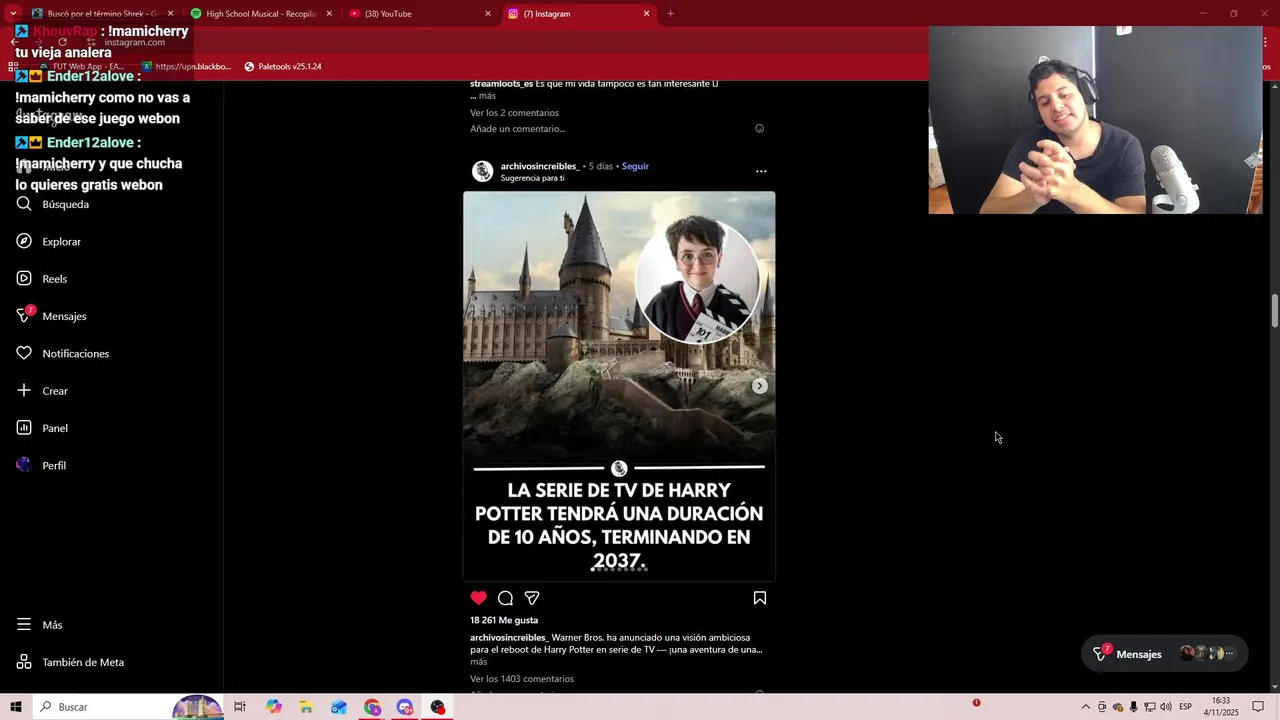Open the 18 261 Me gusta likes list
The height and width of the screenshot is (720, 1280).
504,620
